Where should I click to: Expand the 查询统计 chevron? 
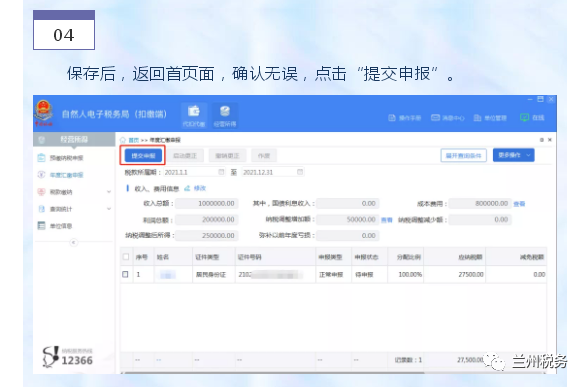[109, 209]
